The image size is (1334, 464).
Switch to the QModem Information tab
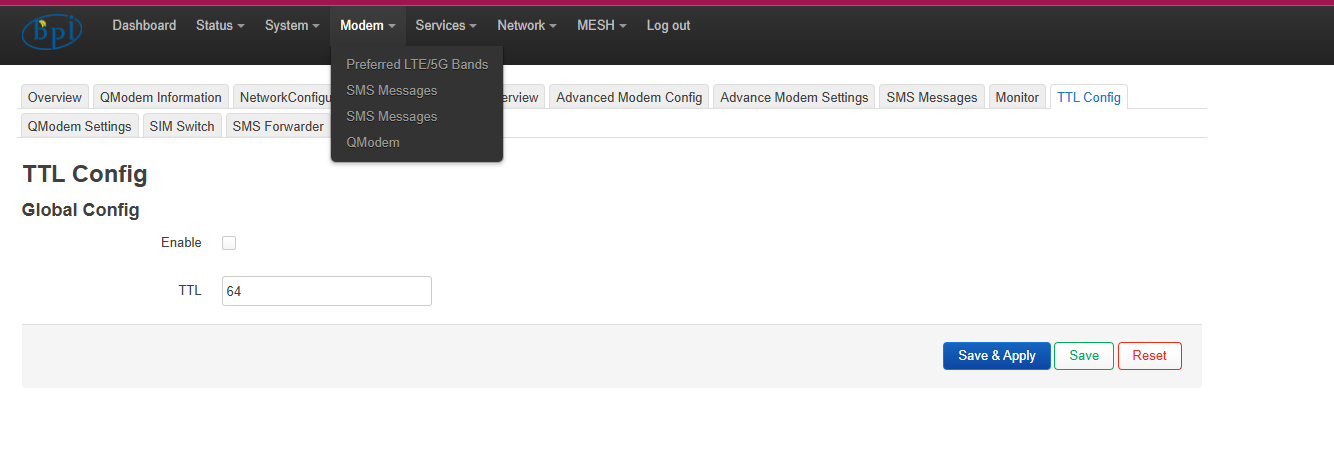161,97
